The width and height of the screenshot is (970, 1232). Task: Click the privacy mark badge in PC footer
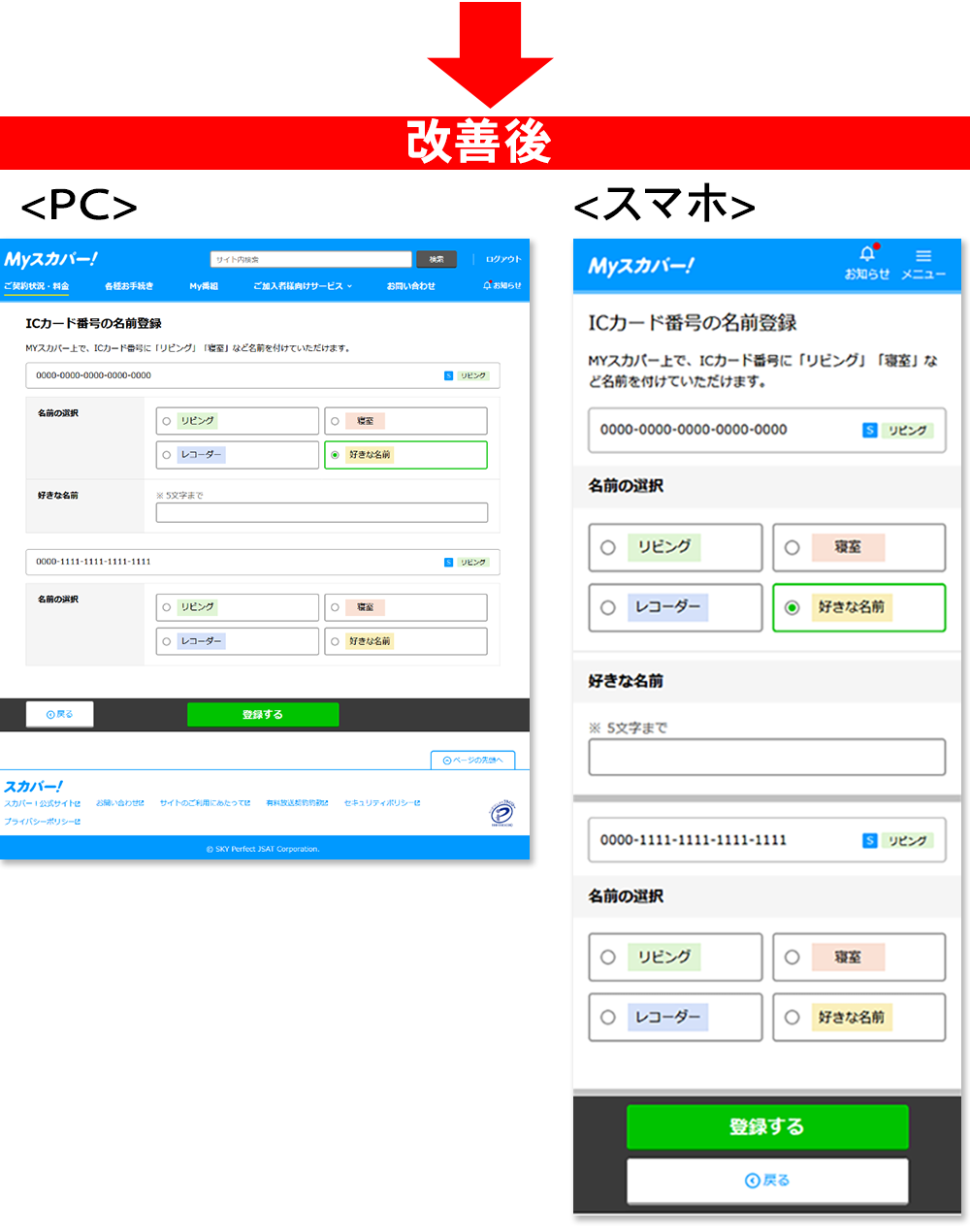[502, 813]
